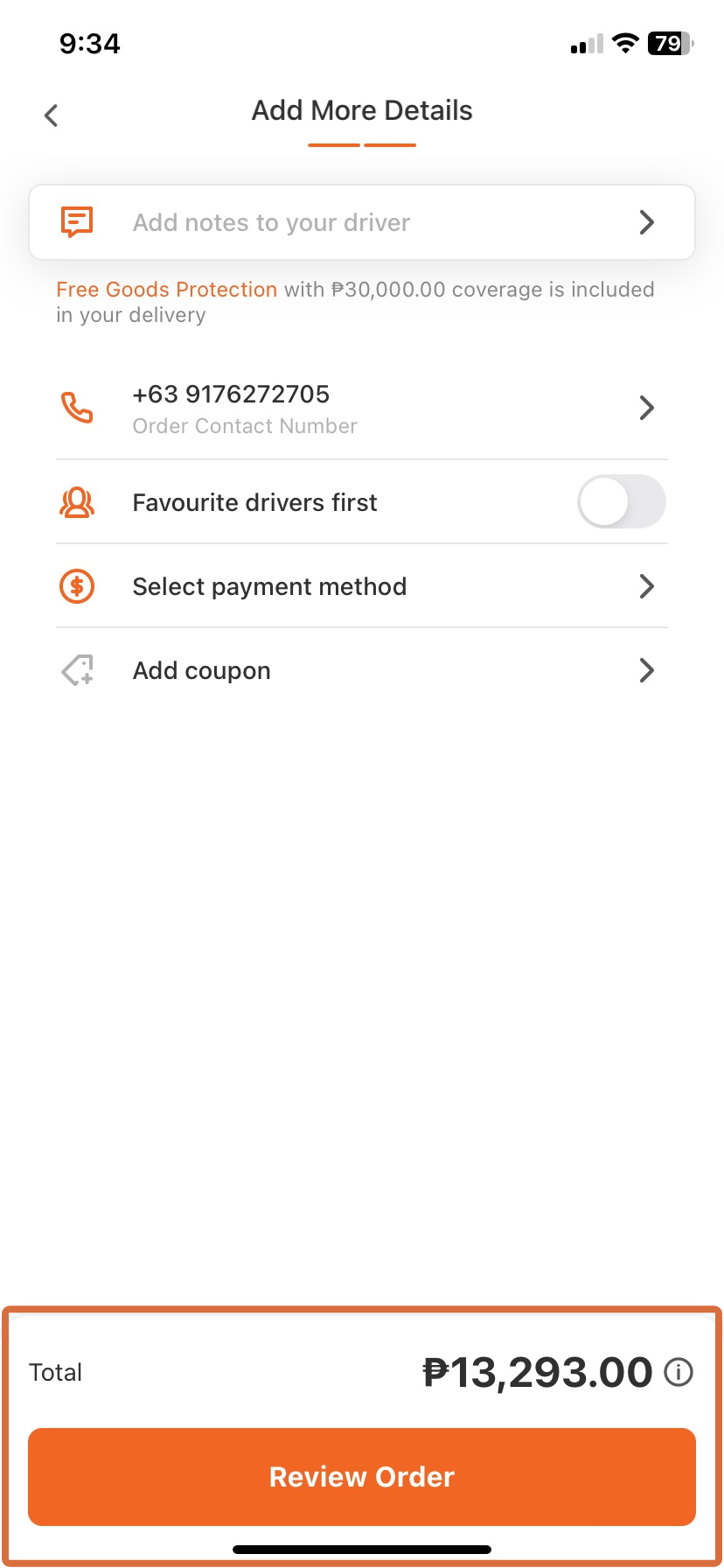Expand driver notes chevron arrow
Screen dimensions: 724x1568
tap(647, 222)
